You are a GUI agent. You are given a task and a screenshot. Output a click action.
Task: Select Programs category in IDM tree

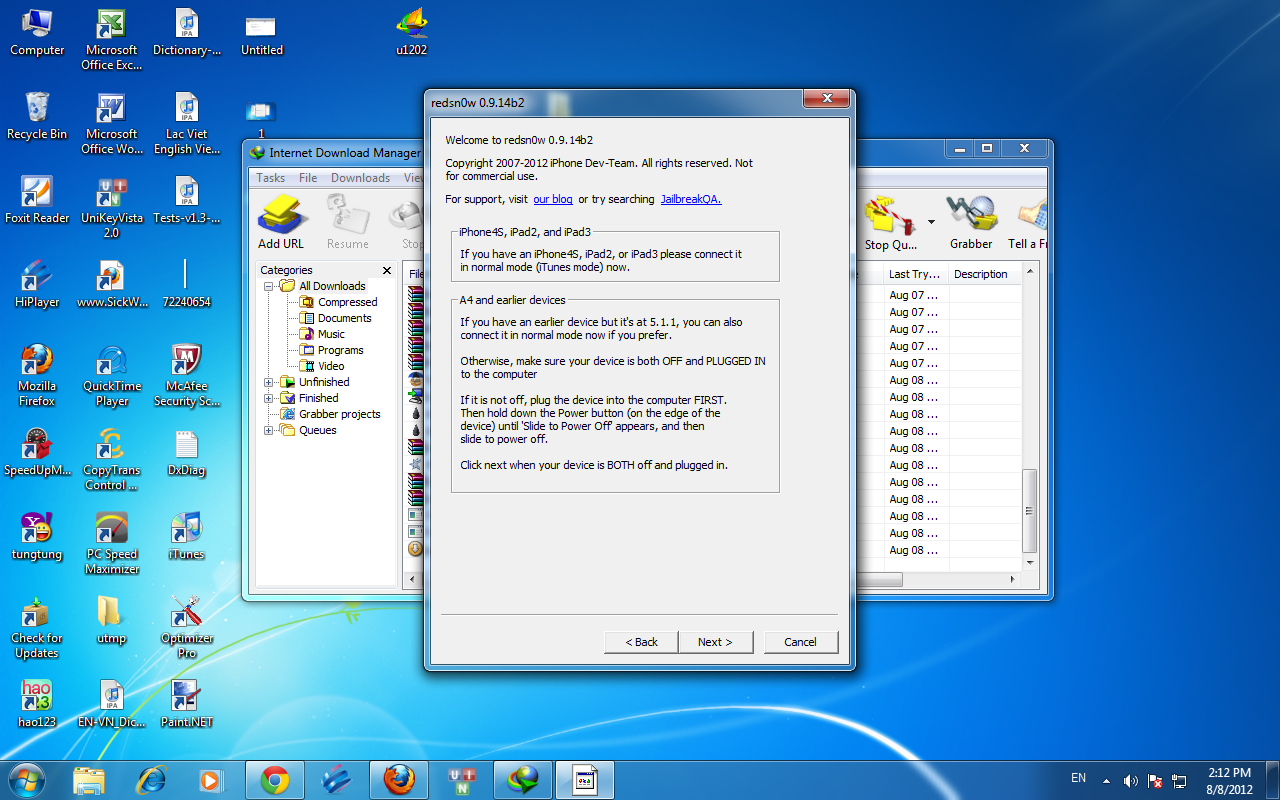[x=340, y=350]
